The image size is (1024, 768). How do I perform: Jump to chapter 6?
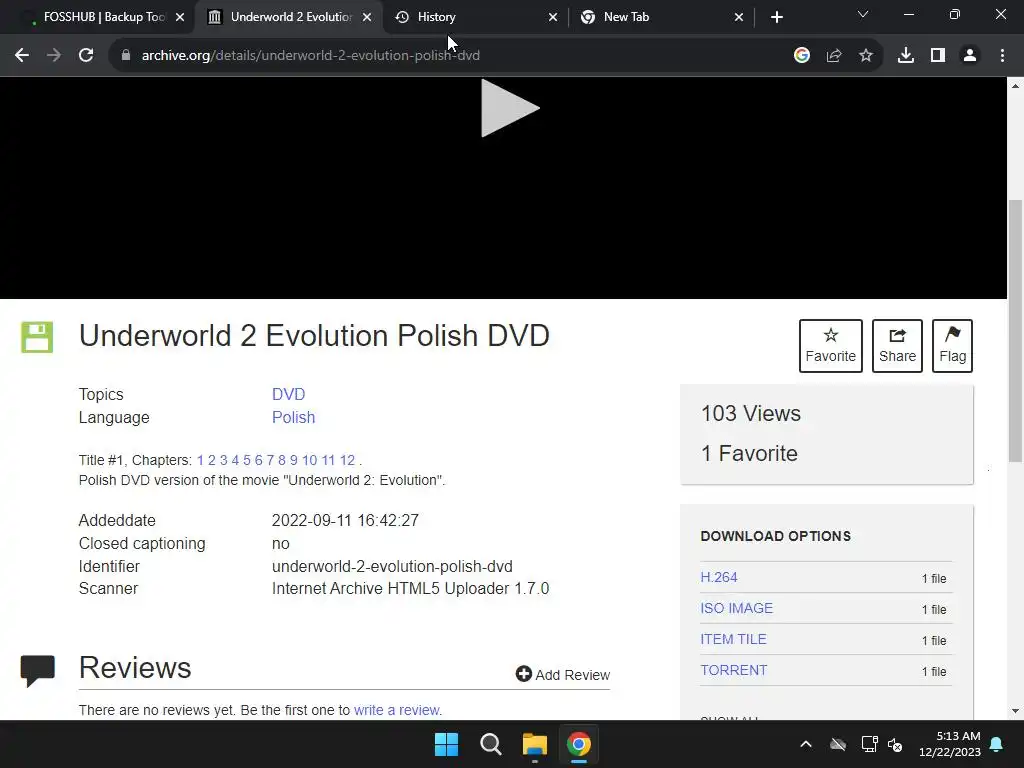pos(259,460)
